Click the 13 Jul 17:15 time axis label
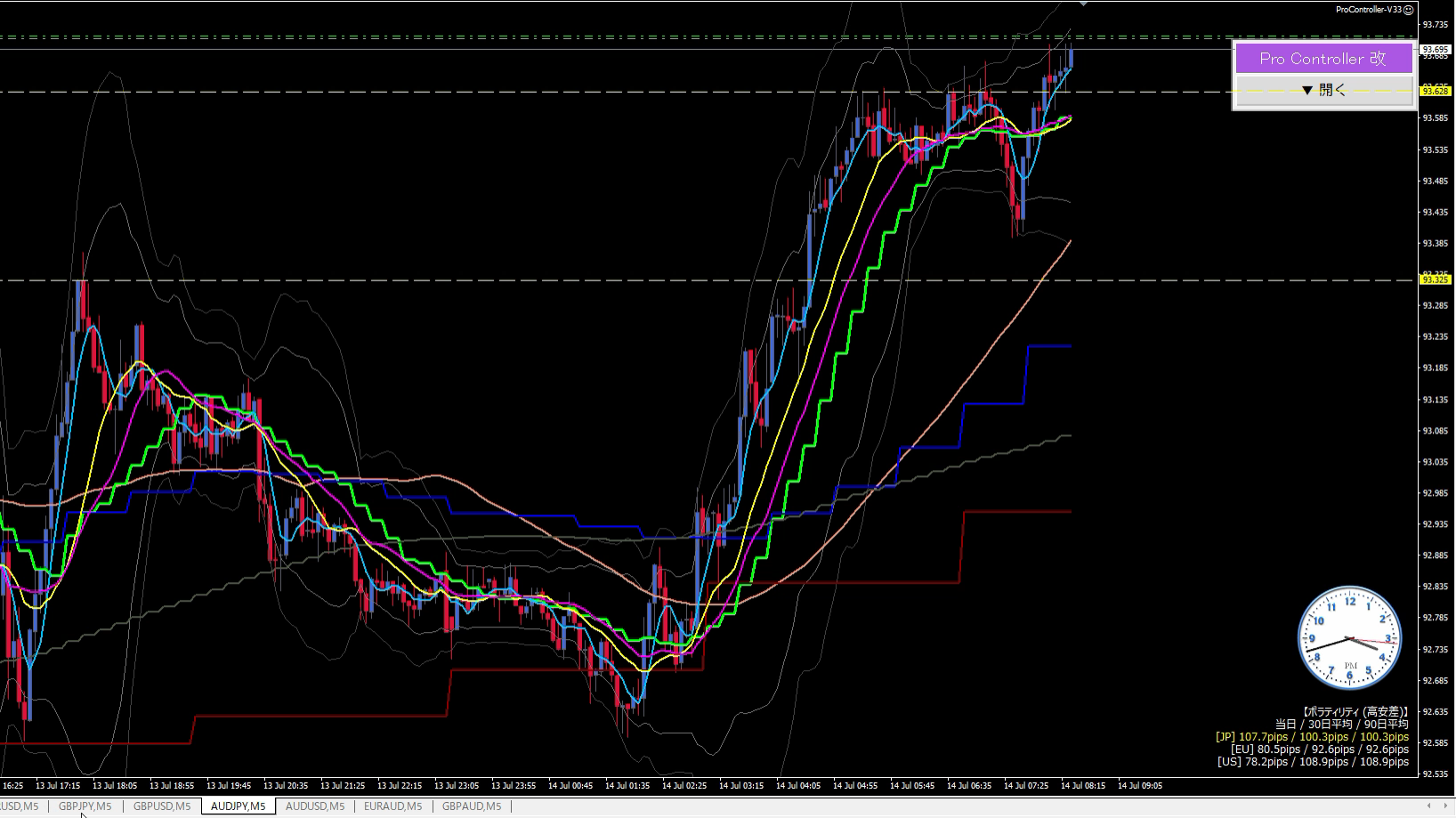This screenshot has width=1456, height=818. coord(58,786)
